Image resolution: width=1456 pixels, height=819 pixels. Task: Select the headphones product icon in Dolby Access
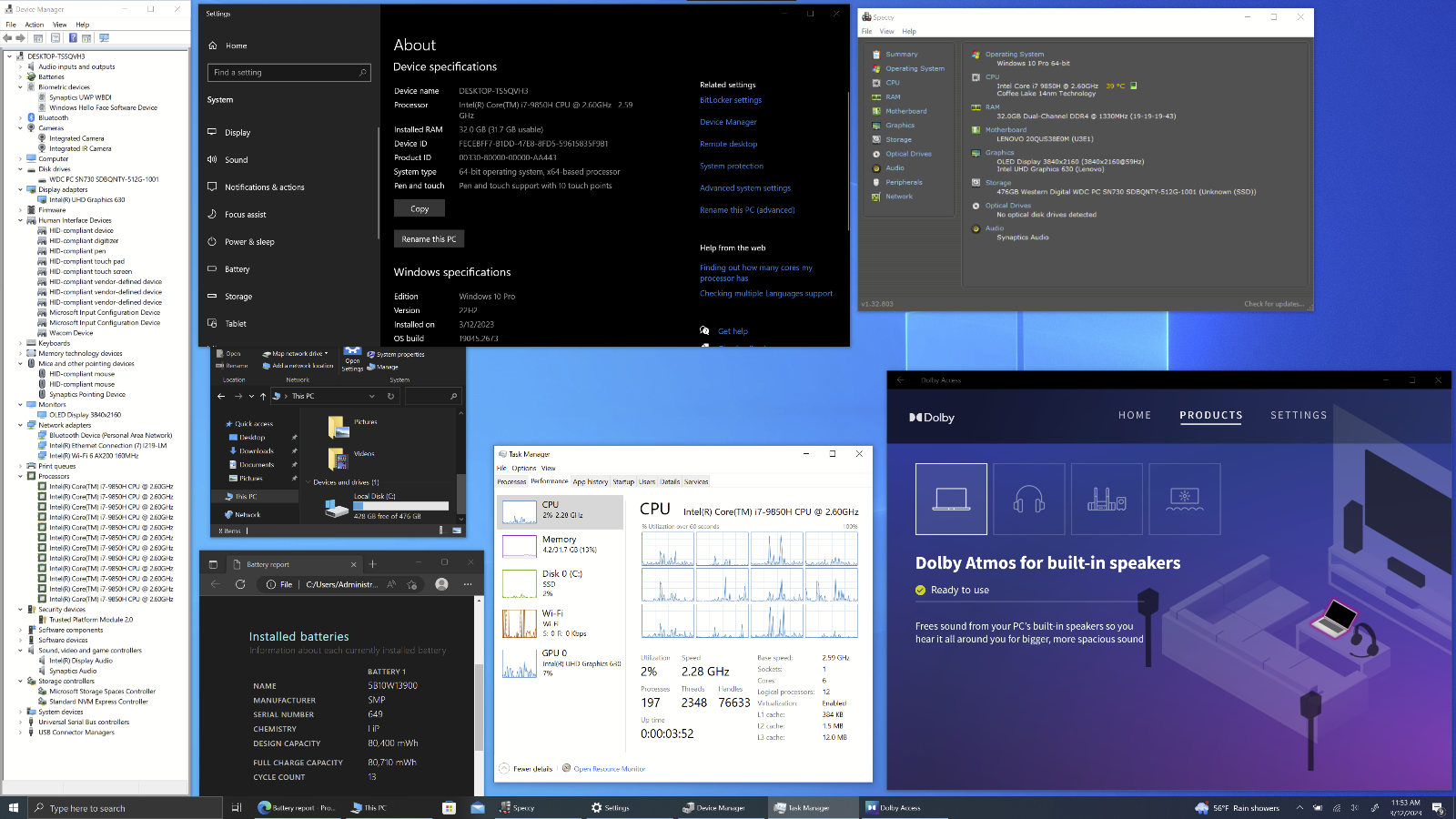[x=1029, y=499]
